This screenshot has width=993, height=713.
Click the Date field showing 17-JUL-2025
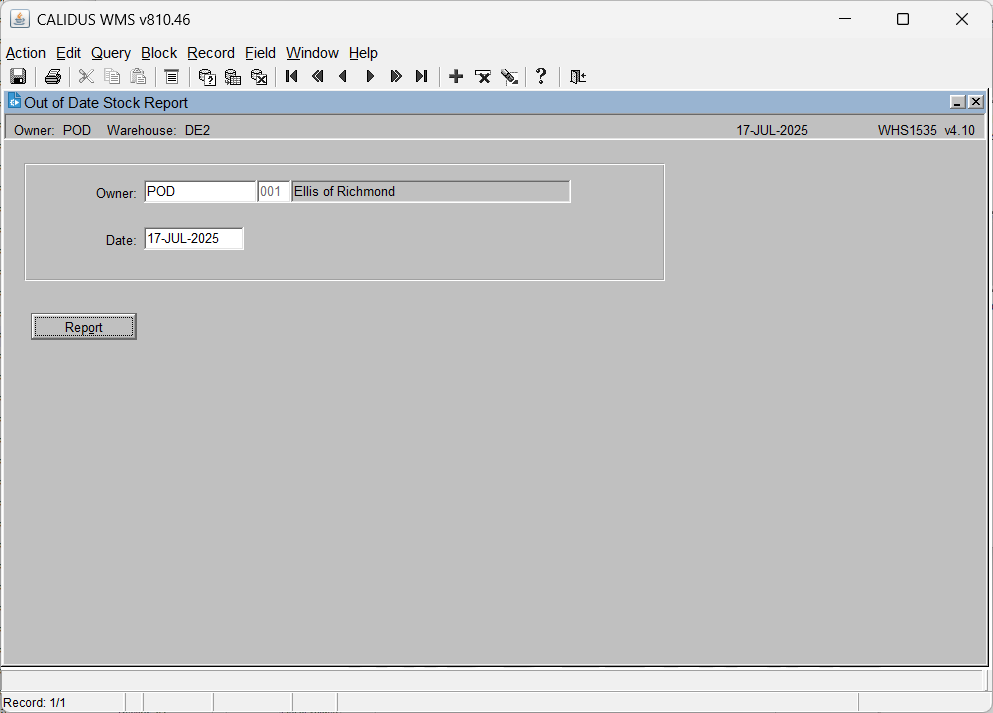coord(194,239)
